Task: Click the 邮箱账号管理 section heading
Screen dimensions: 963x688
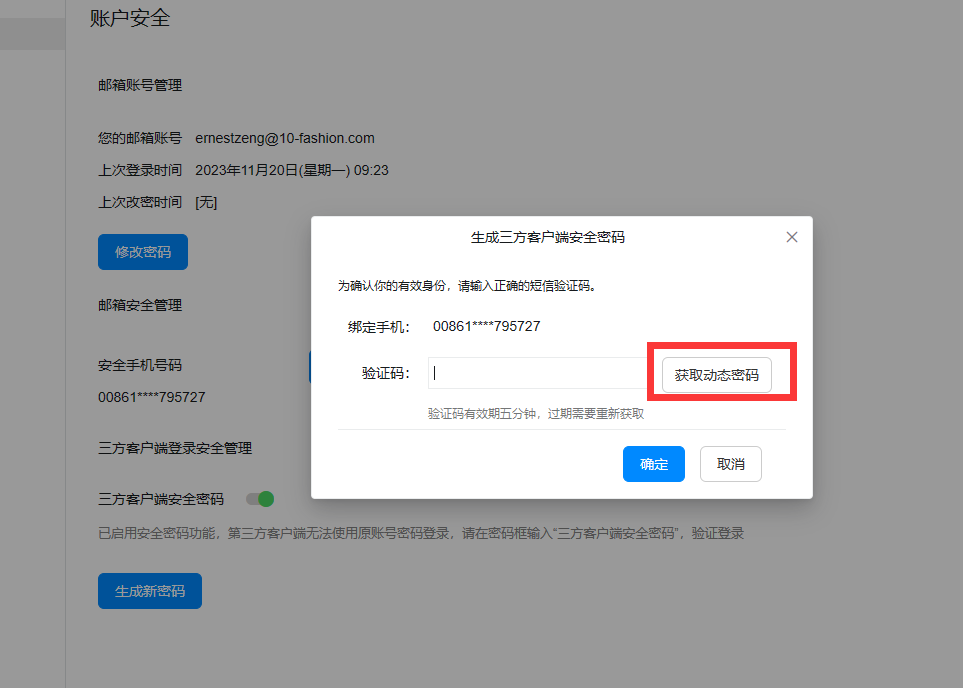Action: click(140, 85)
